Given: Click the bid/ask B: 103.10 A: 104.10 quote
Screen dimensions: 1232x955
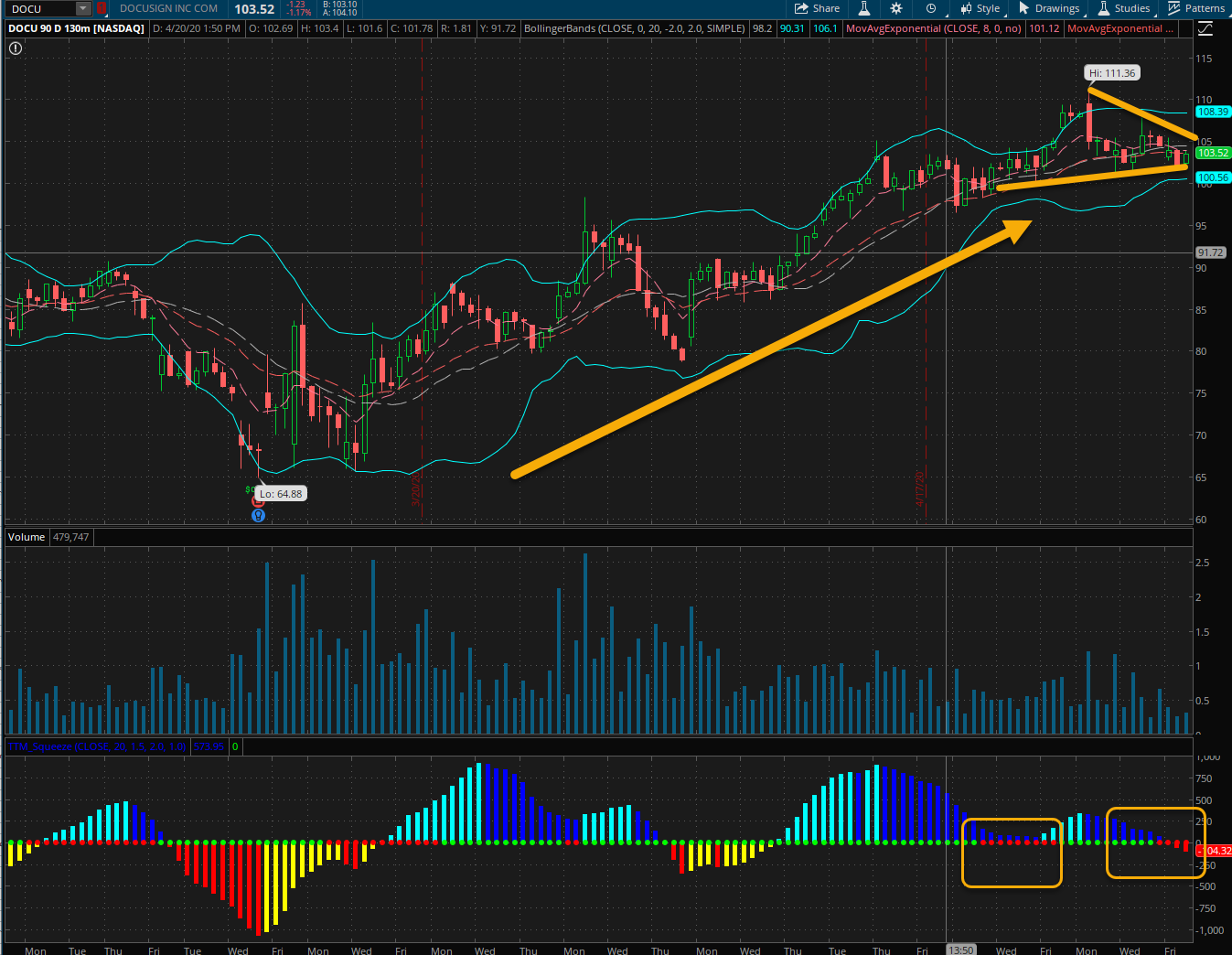Looking at the screenshot, I should (x=339, y=9).
